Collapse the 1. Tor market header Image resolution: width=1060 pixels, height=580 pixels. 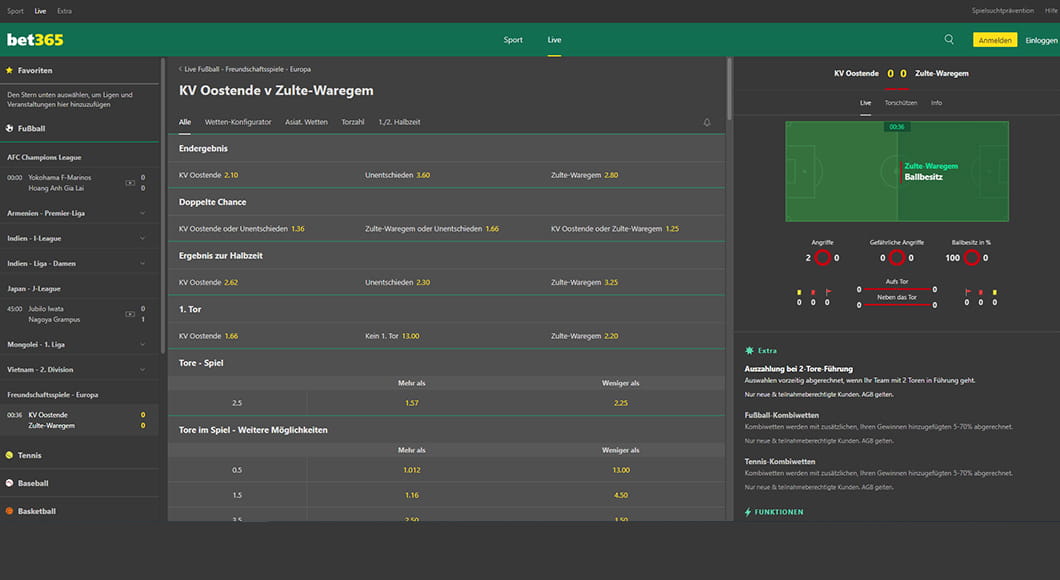pos(446,310)
